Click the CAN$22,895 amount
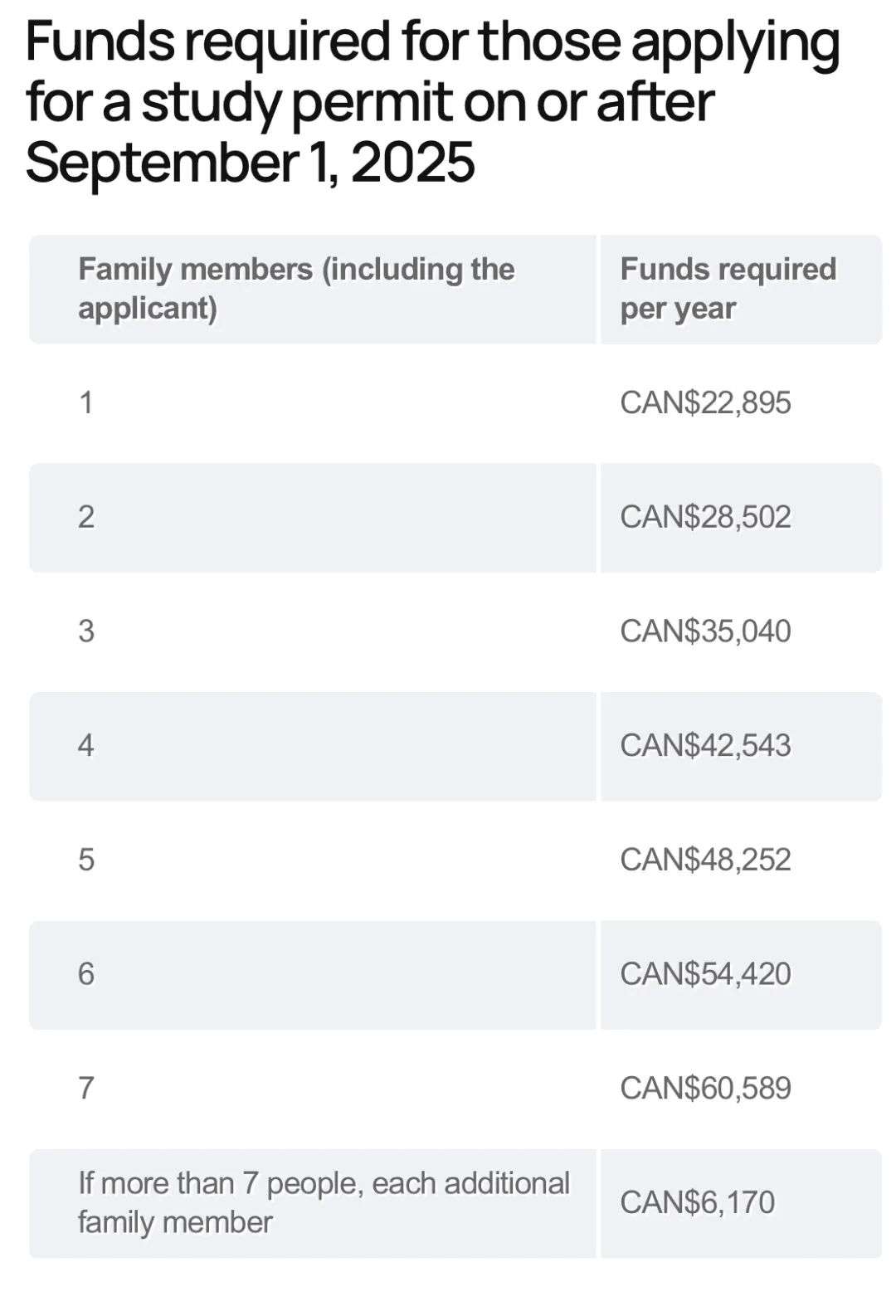896x1316 pixels. tap(706, 403)
